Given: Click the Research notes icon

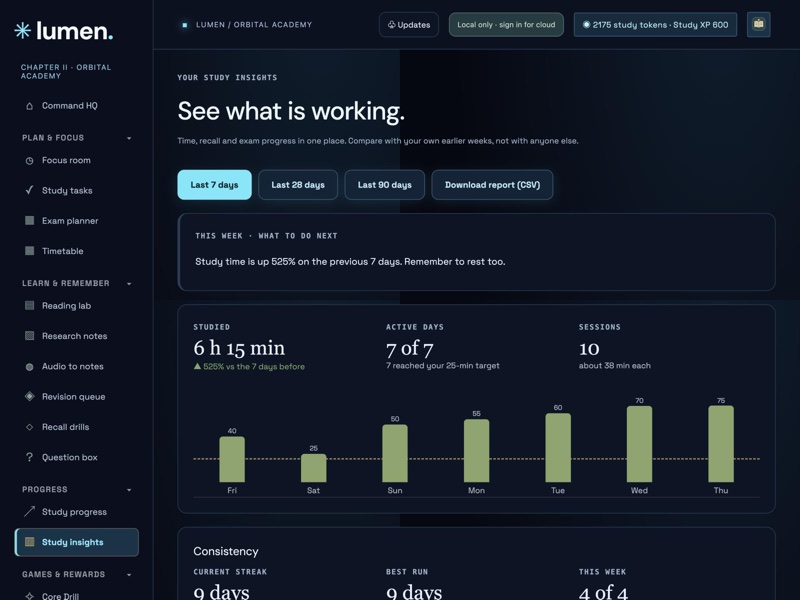Looking at the screenshot, I should (x=30, y=336).
